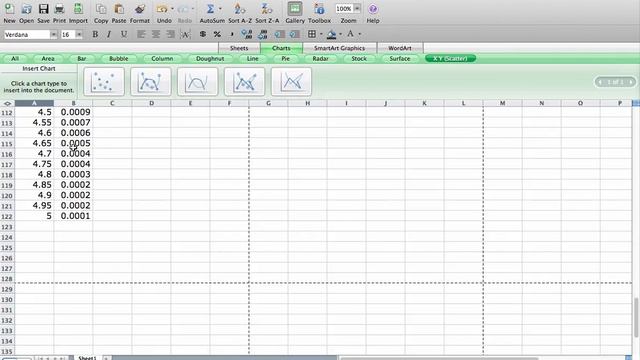The width and height of the screenshot is (640, 360).
Task: Filter charts by Surface type
Action: (400, 59)
